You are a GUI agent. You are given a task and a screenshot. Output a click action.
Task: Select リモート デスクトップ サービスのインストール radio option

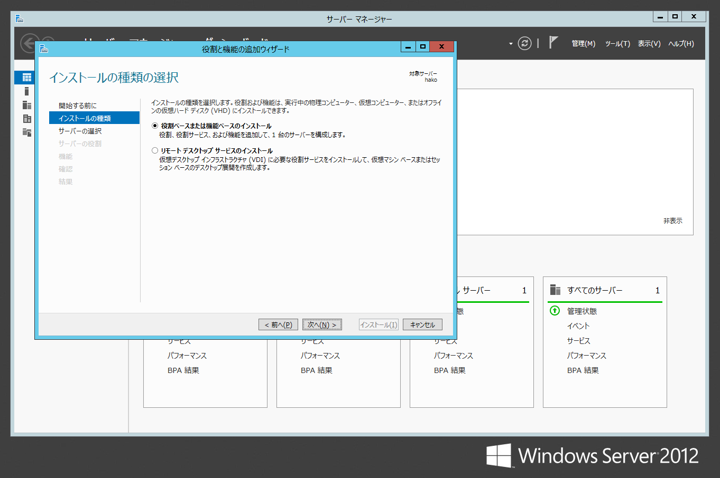tap(155, 150)
